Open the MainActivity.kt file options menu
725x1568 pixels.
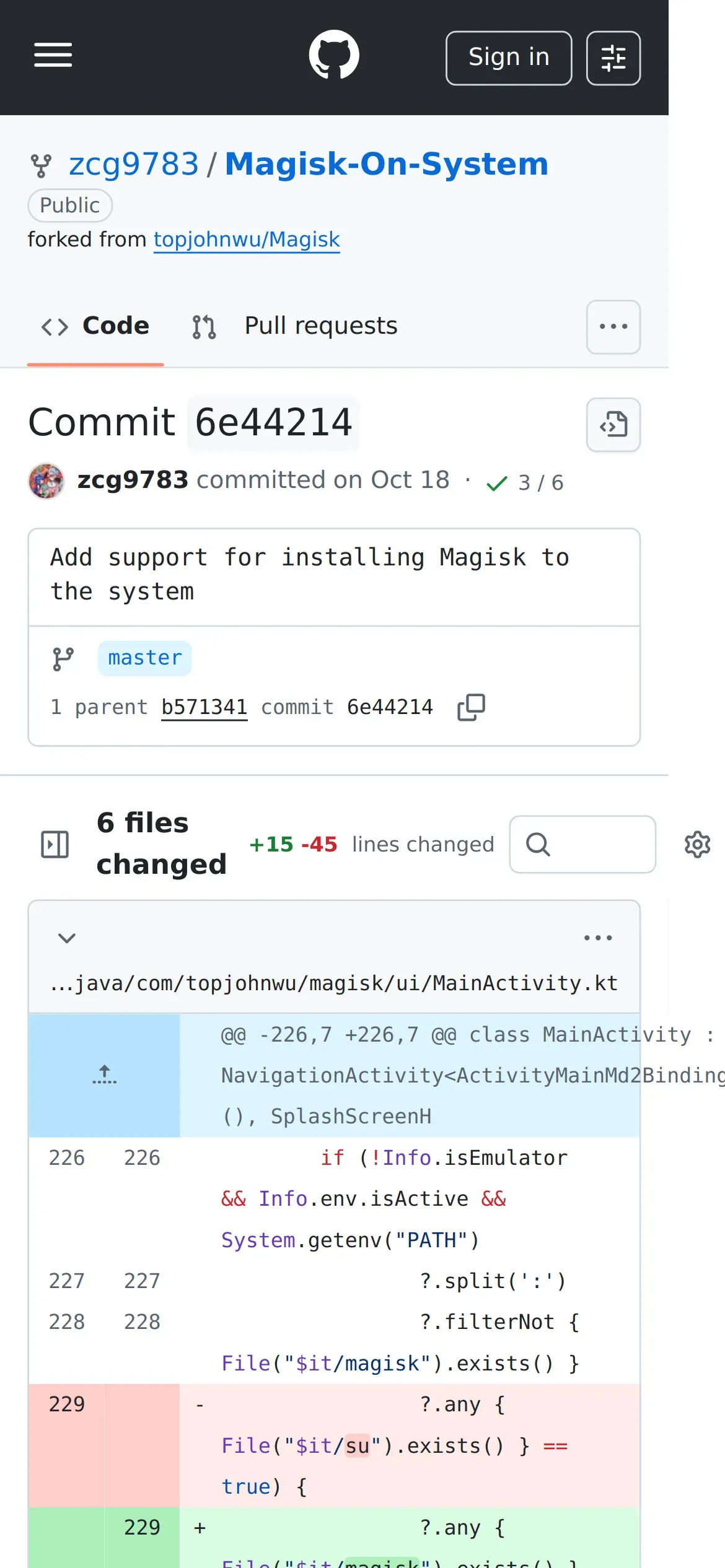click(x=598, y=938)
